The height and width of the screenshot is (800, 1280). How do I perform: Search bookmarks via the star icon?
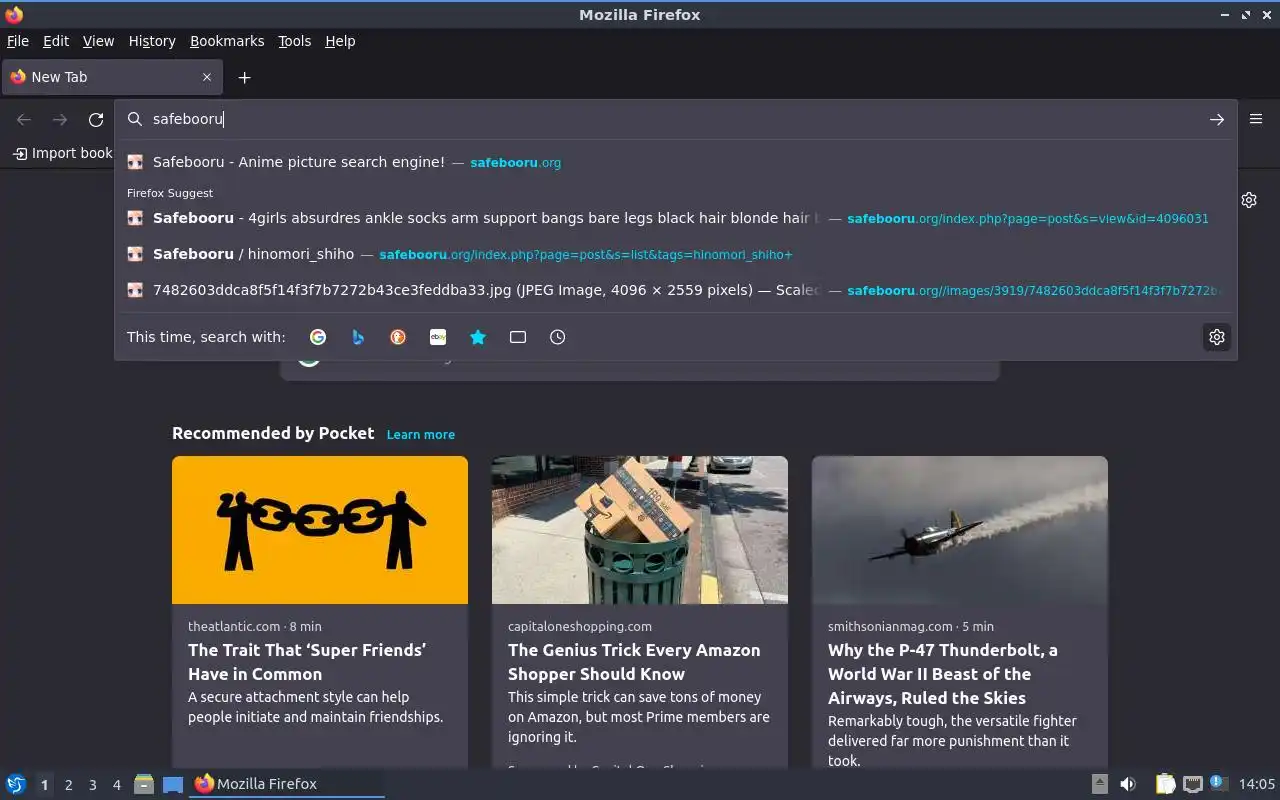[478, 337]
